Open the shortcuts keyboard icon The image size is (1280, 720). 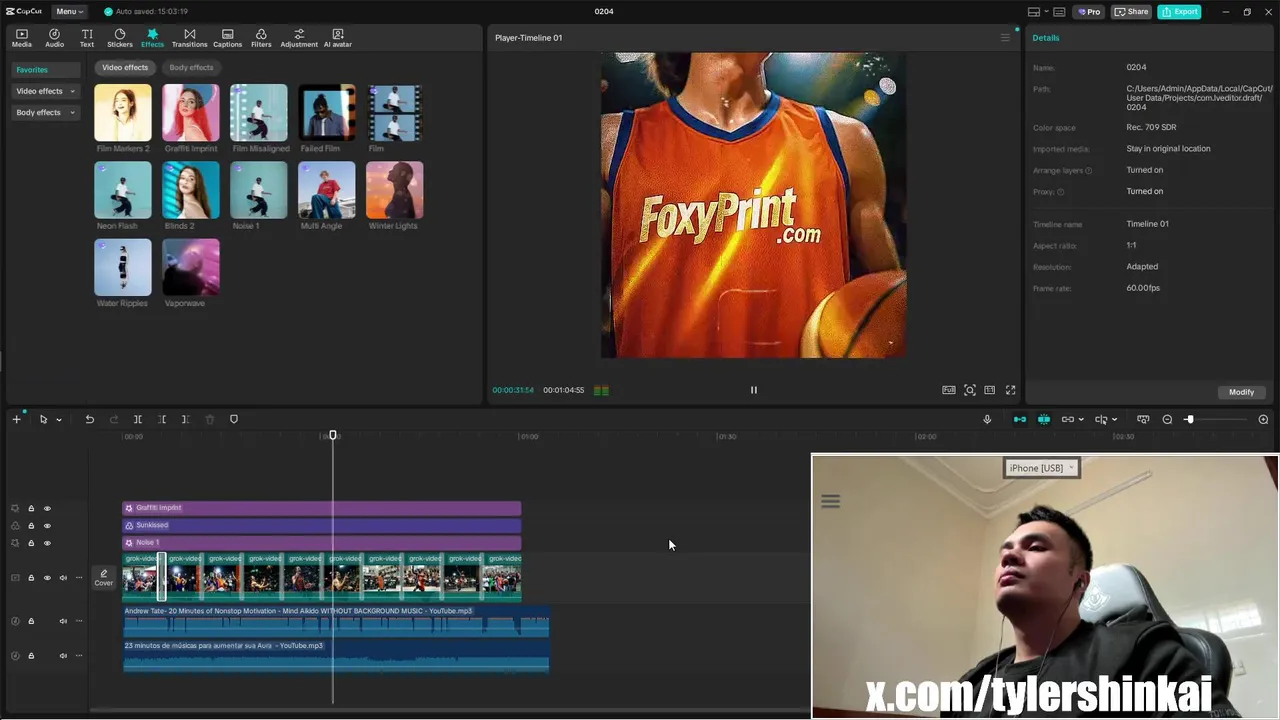click(1060, 12)
